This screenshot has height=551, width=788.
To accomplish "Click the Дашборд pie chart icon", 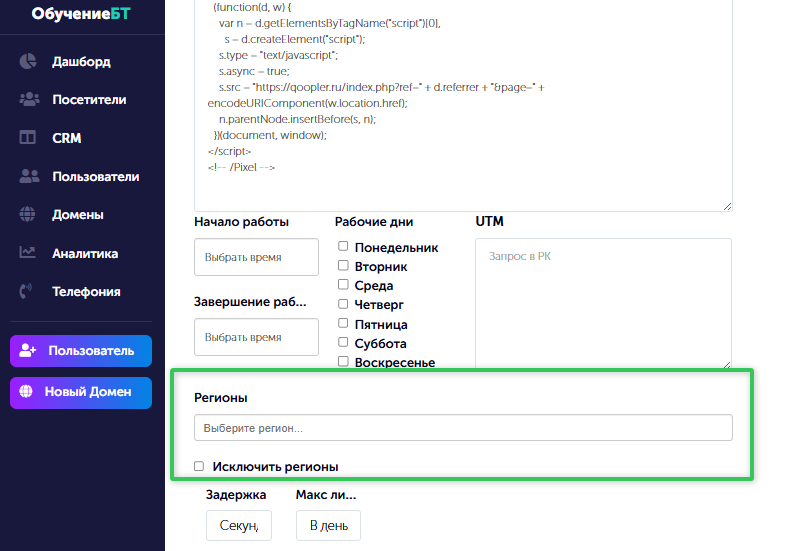I will click(28, 61).
